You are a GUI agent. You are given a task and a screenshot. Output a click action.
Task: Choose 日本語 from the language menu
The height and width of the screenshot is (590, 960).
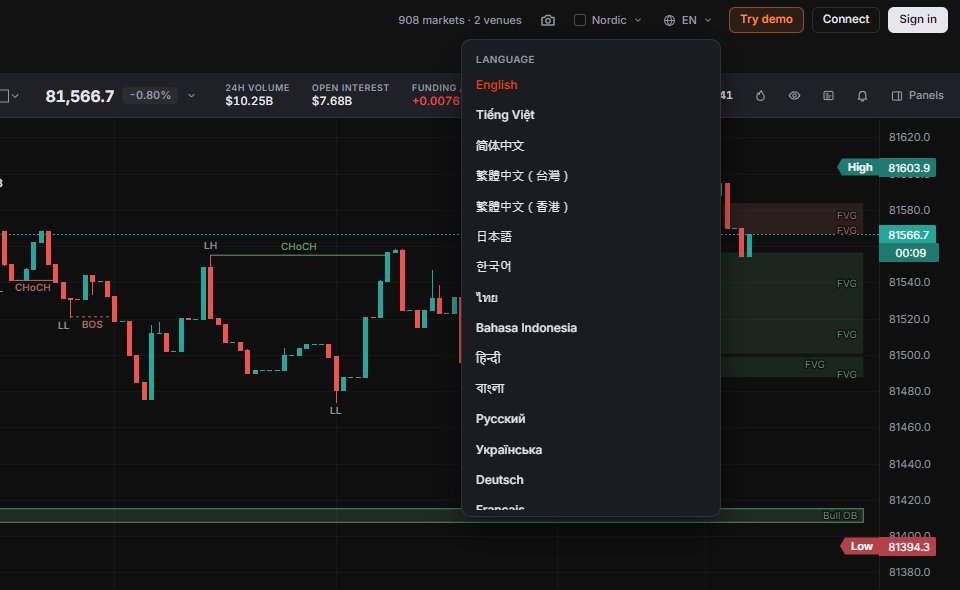pos(493,237)
